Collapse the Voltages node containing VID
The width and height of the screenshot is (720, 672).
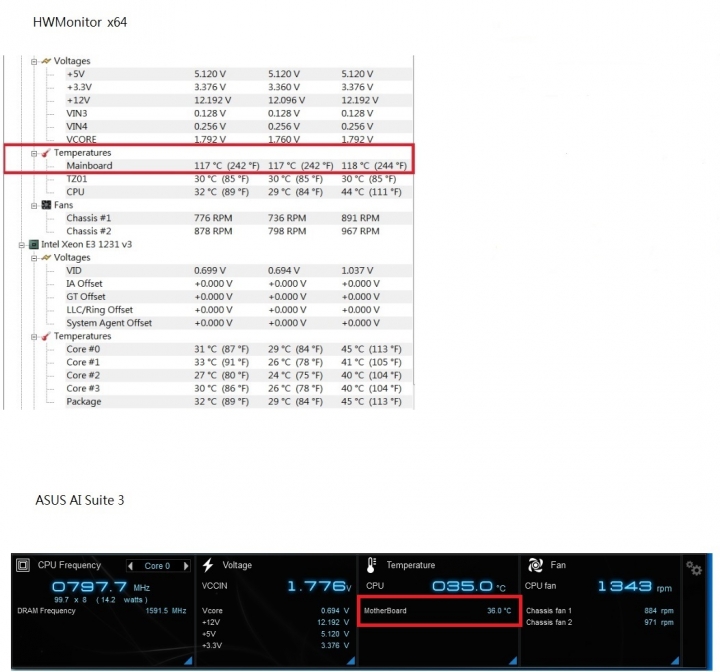click(x=34, y=258)
